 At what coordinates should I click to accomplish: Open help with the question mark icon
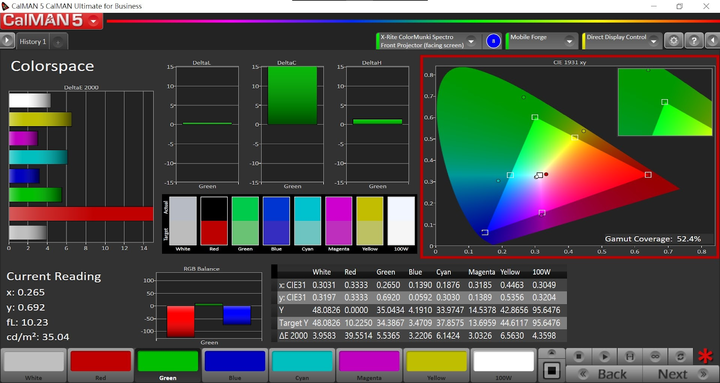694,41
